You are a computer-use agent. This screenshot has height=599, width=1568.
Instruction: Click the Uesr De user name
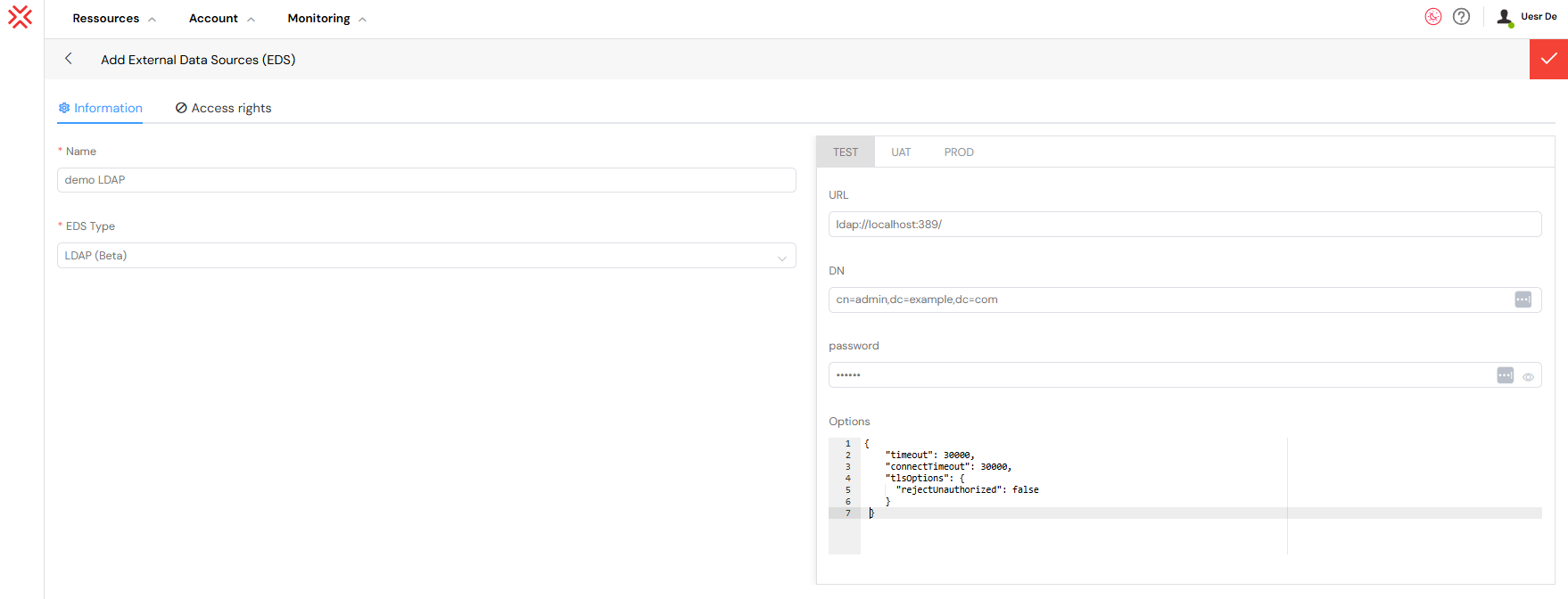click(x=1539, y=17)
